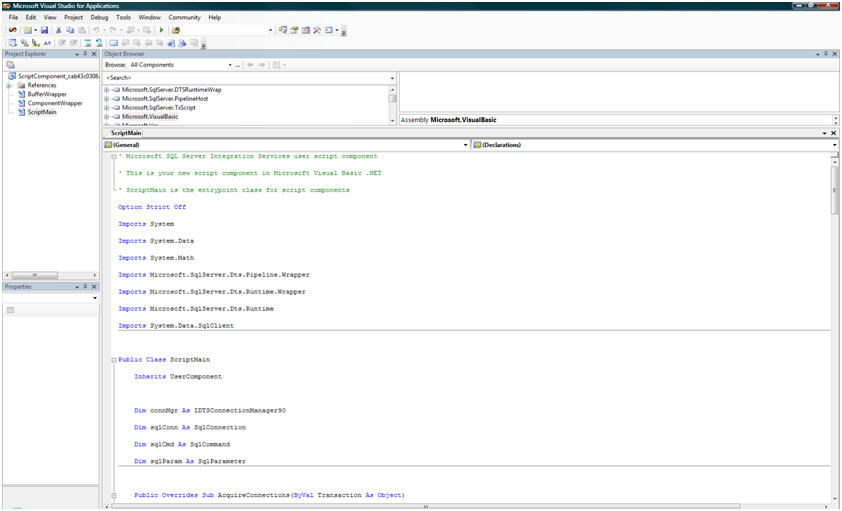Collapse the Public Class ScriptMain code block
This screenshot has height=511, width=842.
click(x=113, y=359)
